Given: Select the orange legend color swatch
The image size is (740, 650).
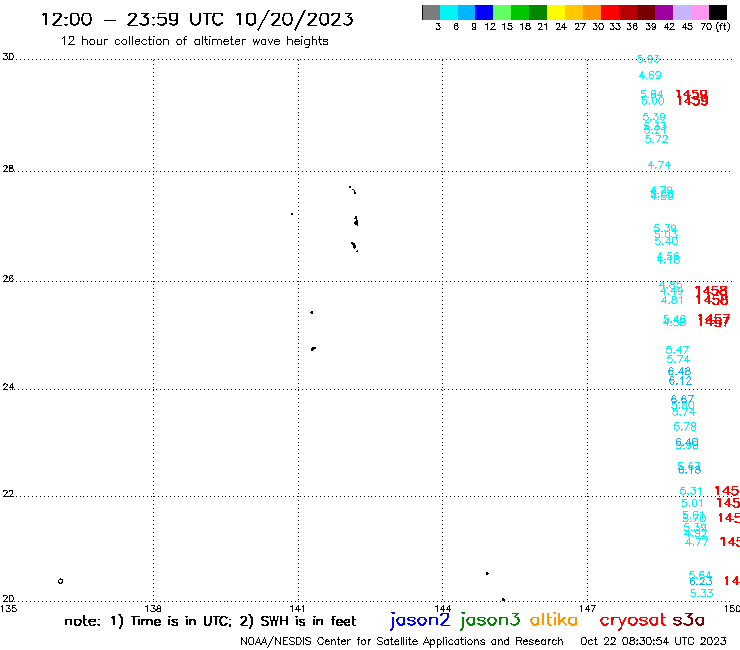Looking at the screenshot, I should (592, 12).
